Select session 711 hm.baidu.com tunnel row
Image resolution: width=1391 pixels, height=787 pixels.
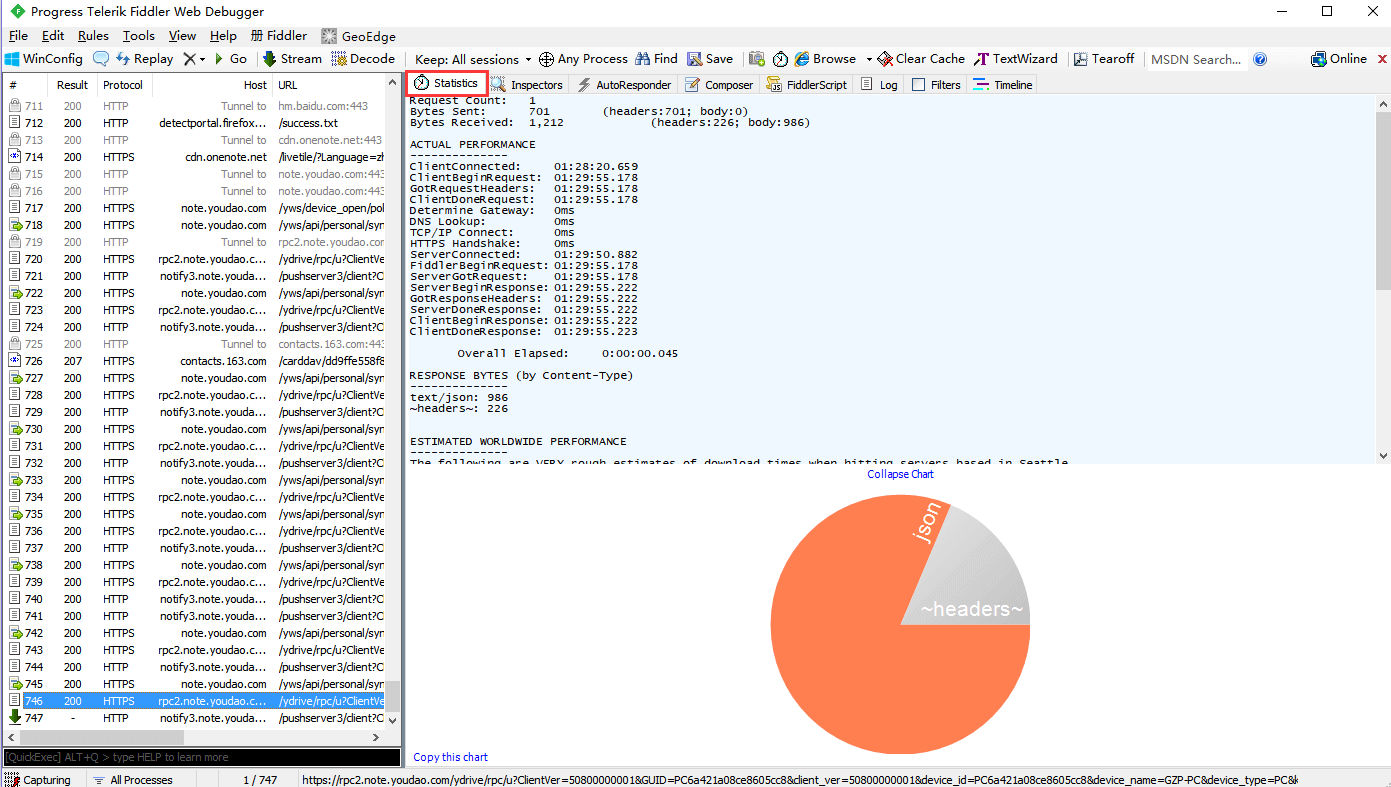click(x=195, y=106)
